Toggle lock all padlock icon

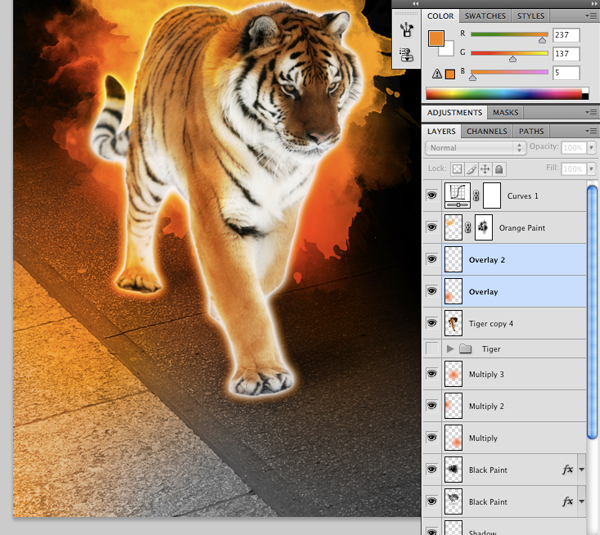[499, 169]
